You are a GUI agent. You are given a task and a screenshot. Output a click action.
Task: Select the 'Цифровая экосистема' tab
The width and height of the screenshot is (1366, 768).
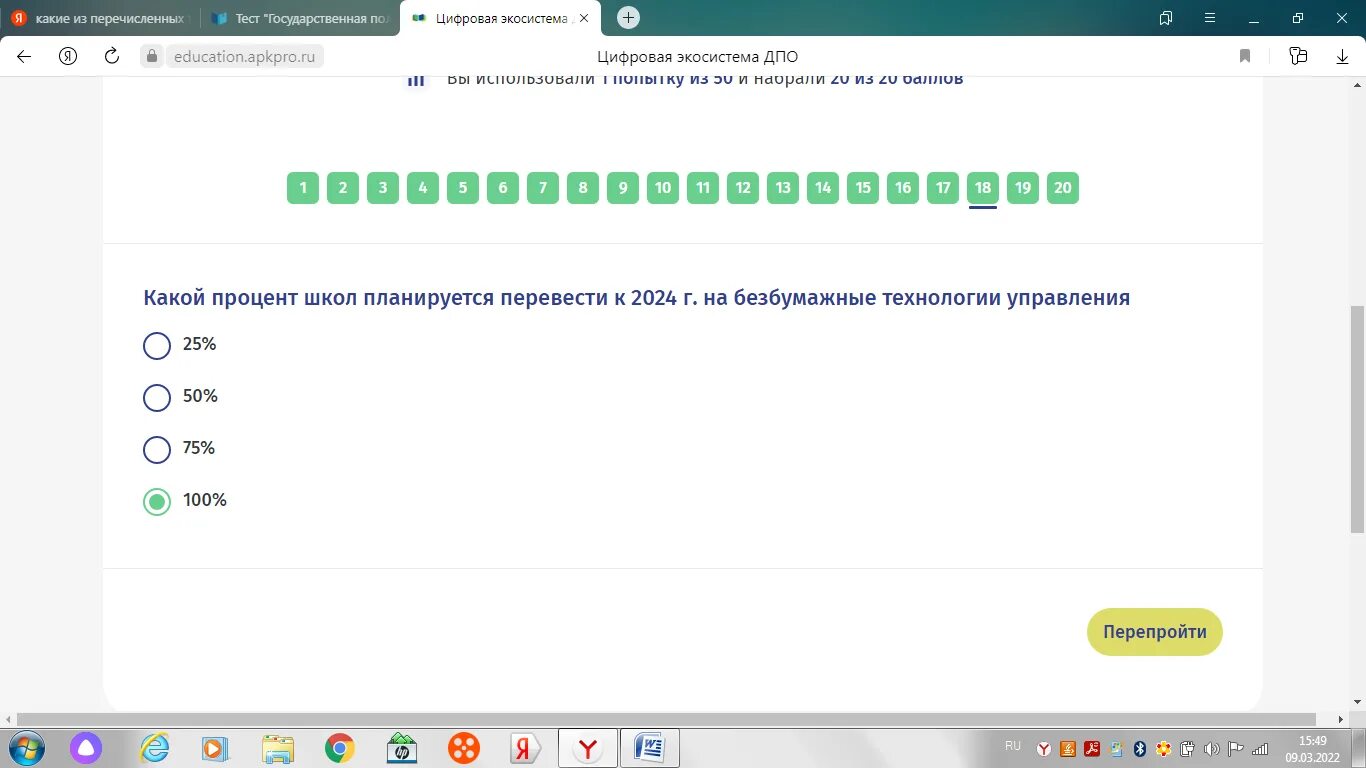click(x=500, y=18)
